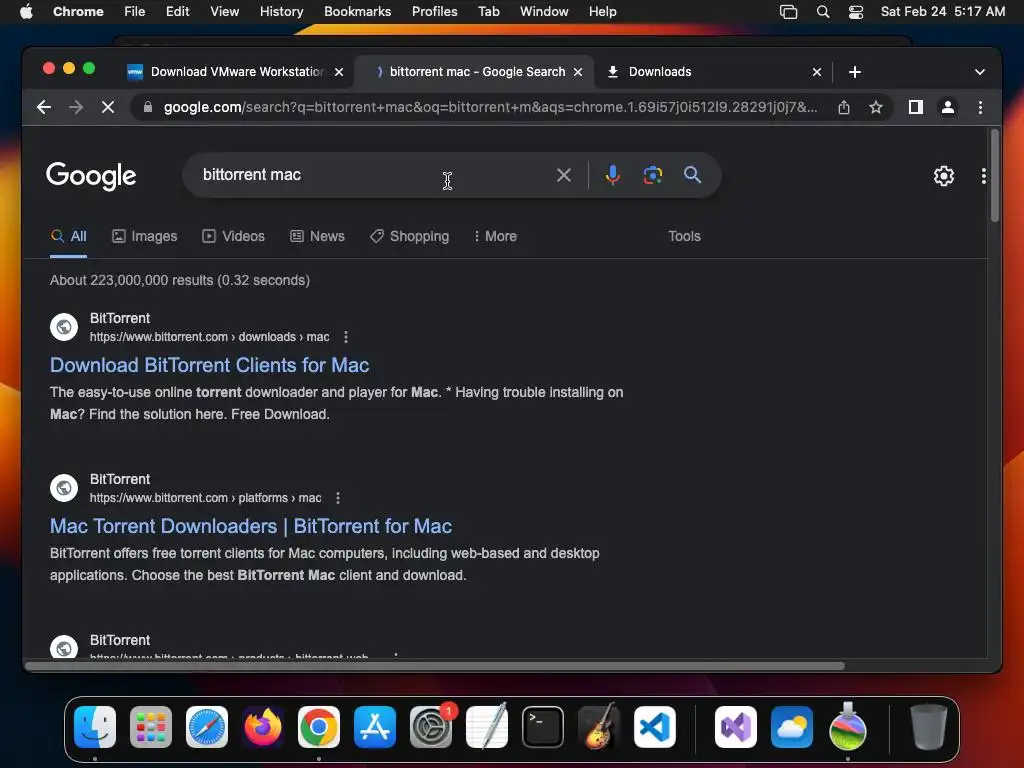Screen dimensions: 1024x768
Task: Search by image with Google Lens
Action: (x=652, y=175)
